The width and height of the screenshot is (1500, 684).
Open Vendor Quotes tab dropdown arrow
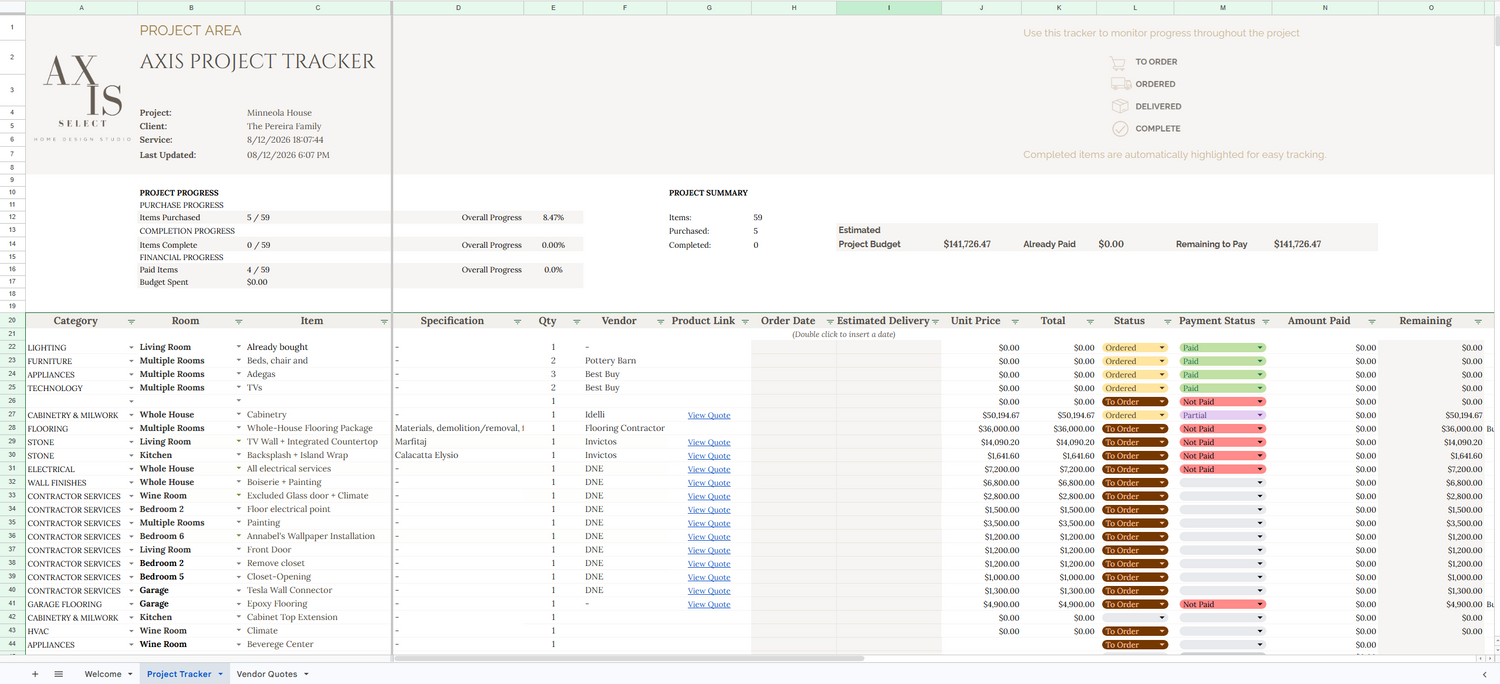306,675
